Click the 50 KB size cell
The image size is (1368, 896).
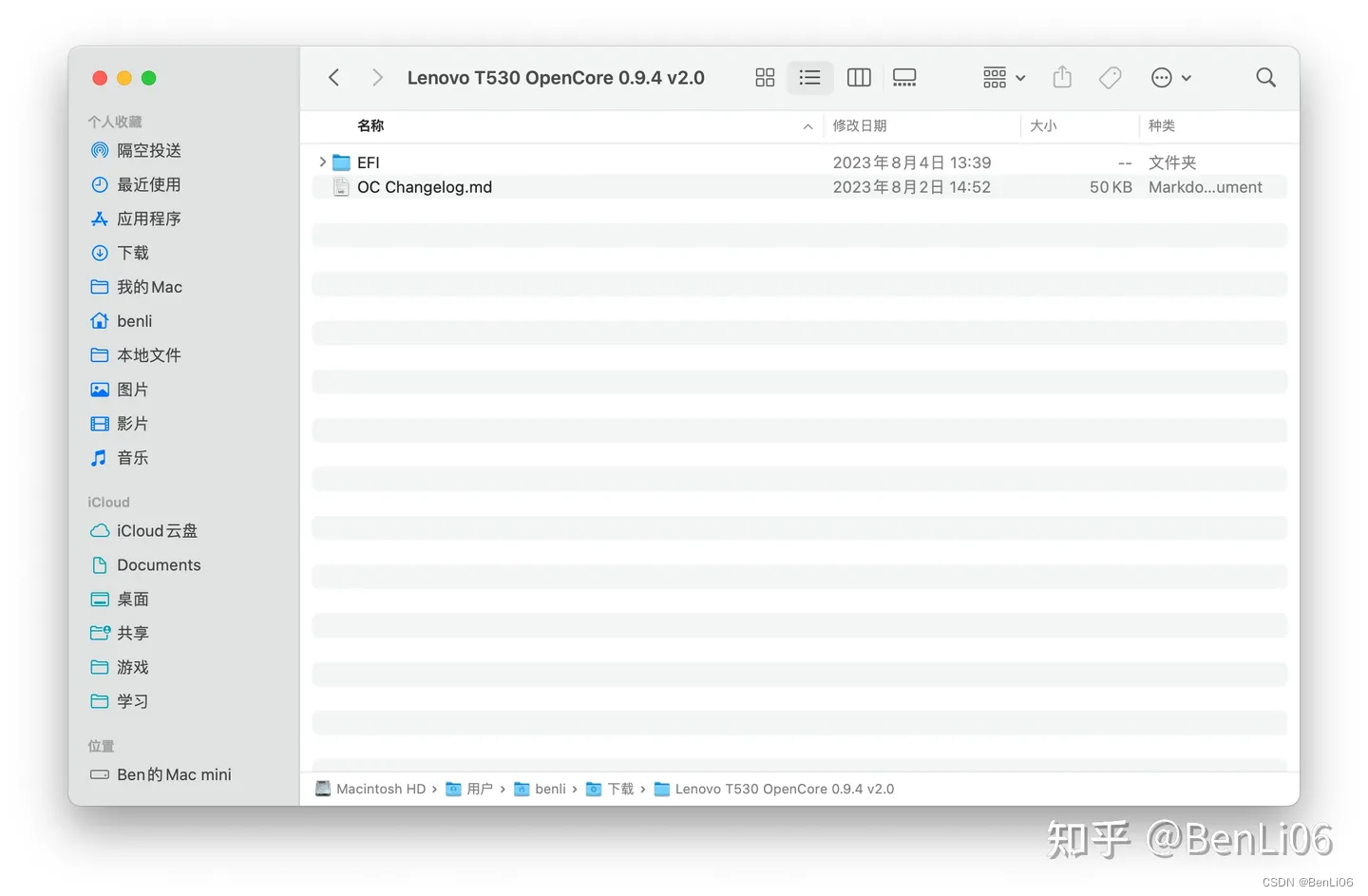tap(1111, 187)
